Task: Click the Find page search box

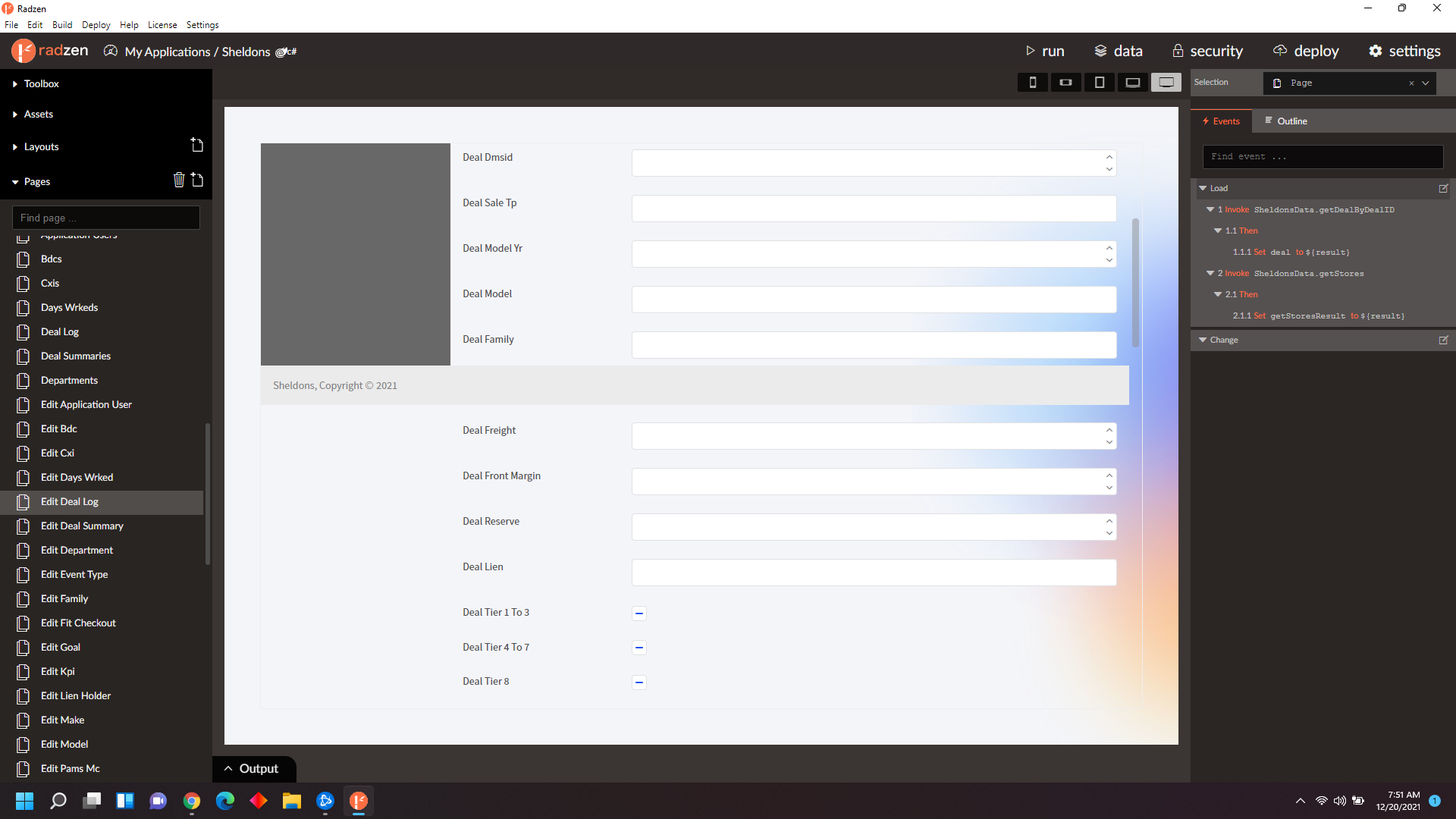Action: click(x=106, y=218)
